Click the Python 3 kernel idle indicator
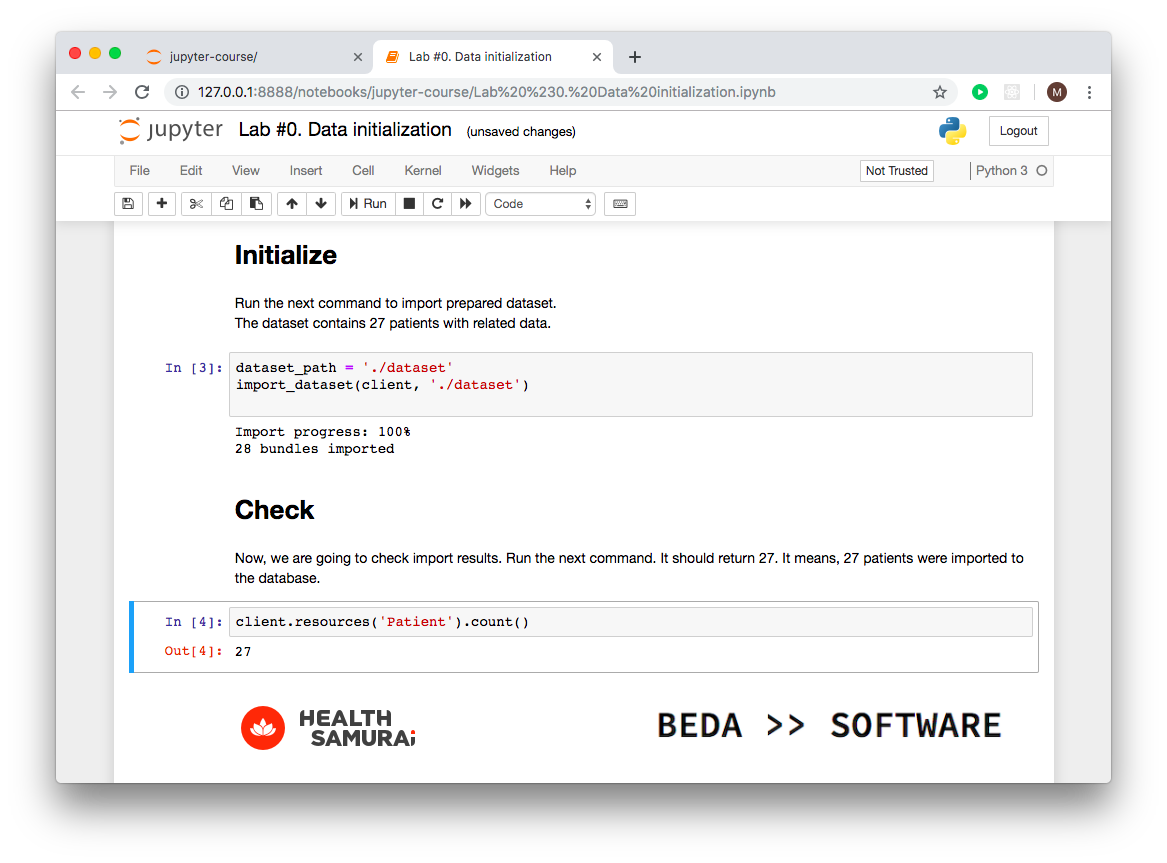The width and height of the screenshot is (1167, 863). pos(1041,170)
